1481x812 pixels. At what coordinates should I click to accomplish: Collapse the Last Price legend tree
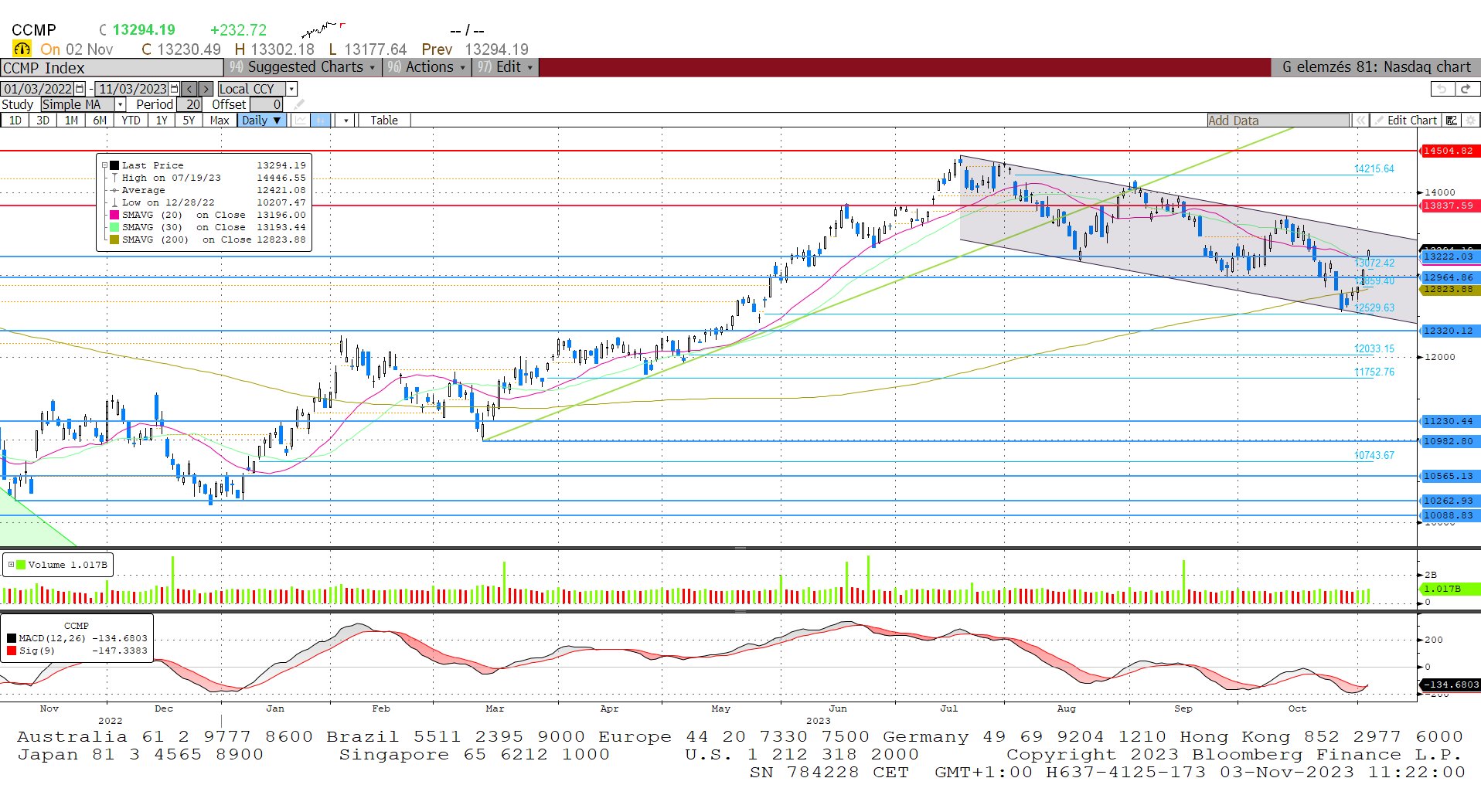[x=104, y=165]
